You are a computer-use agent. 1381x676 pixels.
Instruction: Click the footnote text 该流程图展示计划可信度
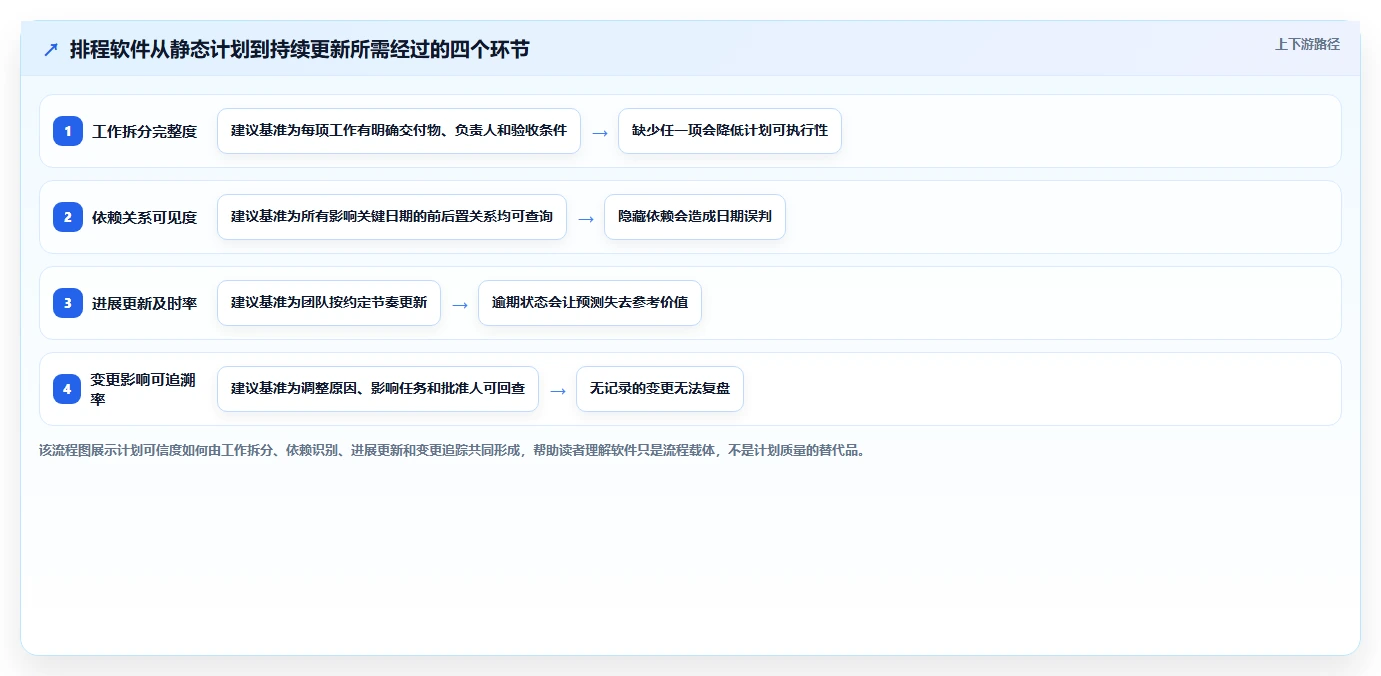tap(452, 450)
